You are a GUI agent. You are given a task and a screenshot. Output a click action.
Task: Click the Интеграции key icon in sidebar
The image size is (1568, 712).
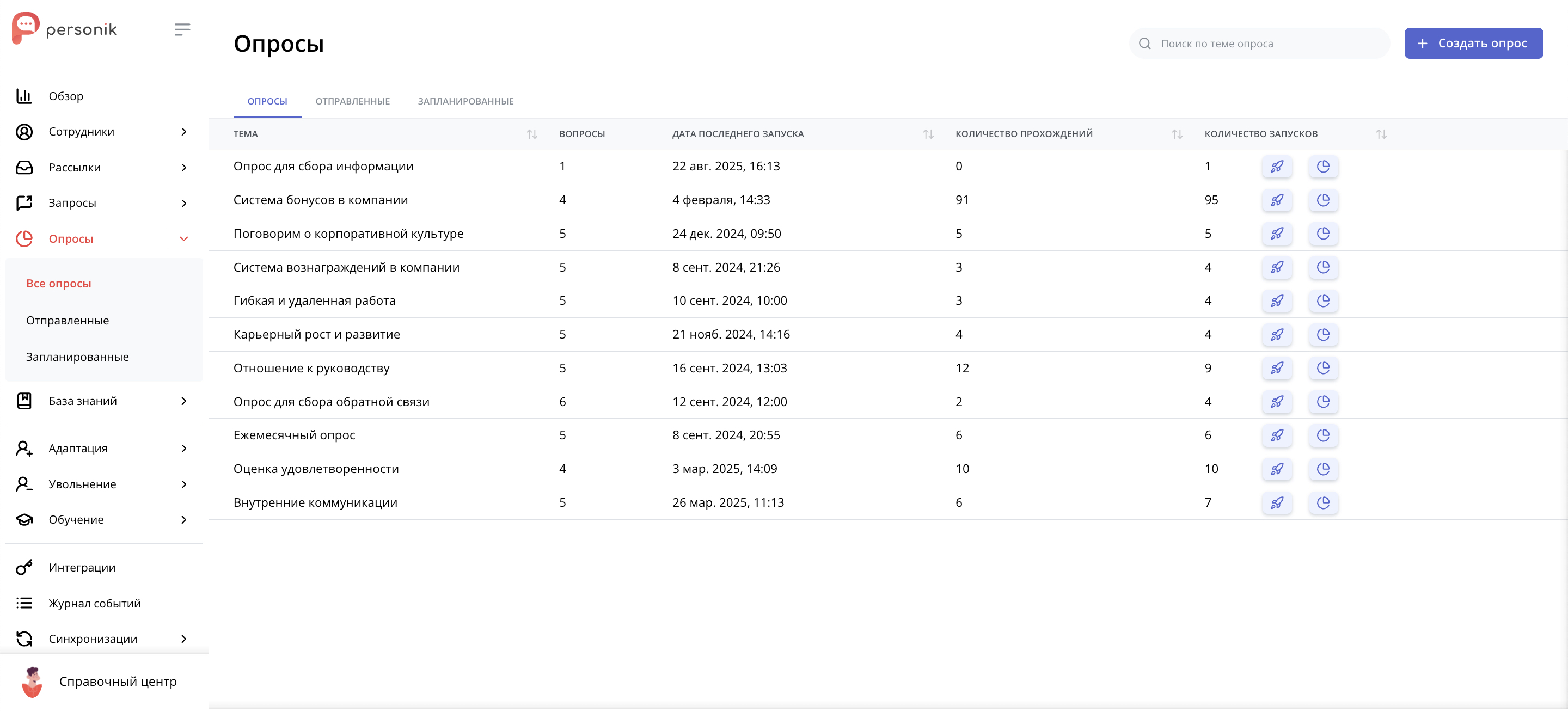24,568
